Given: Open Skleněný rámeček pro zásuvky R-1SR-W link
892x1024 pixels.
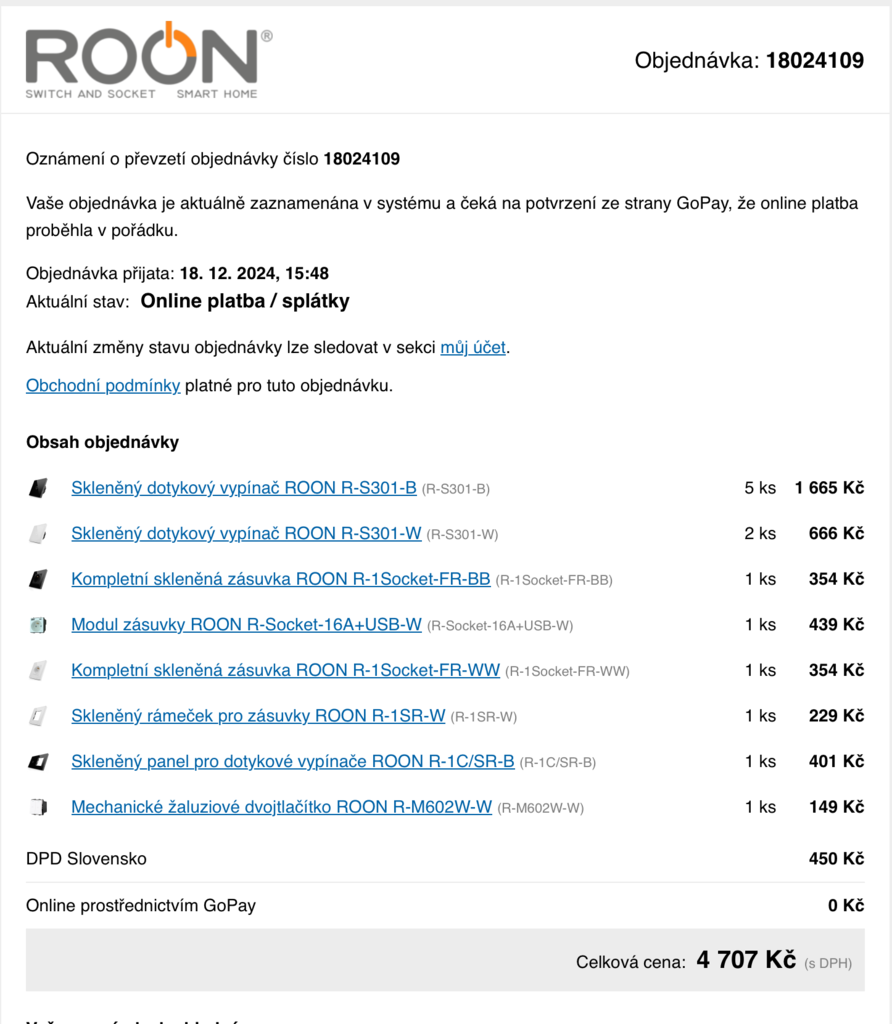Looking at the screenshot, I should [258, 716].
